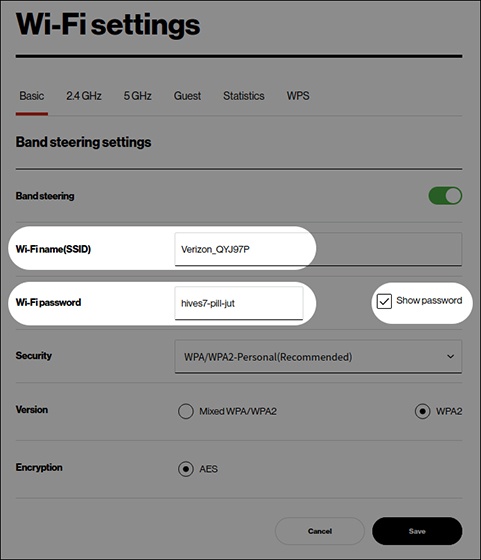Select the Basic tab
This screenshot has width=481, height=560.
tap(32, 96)
